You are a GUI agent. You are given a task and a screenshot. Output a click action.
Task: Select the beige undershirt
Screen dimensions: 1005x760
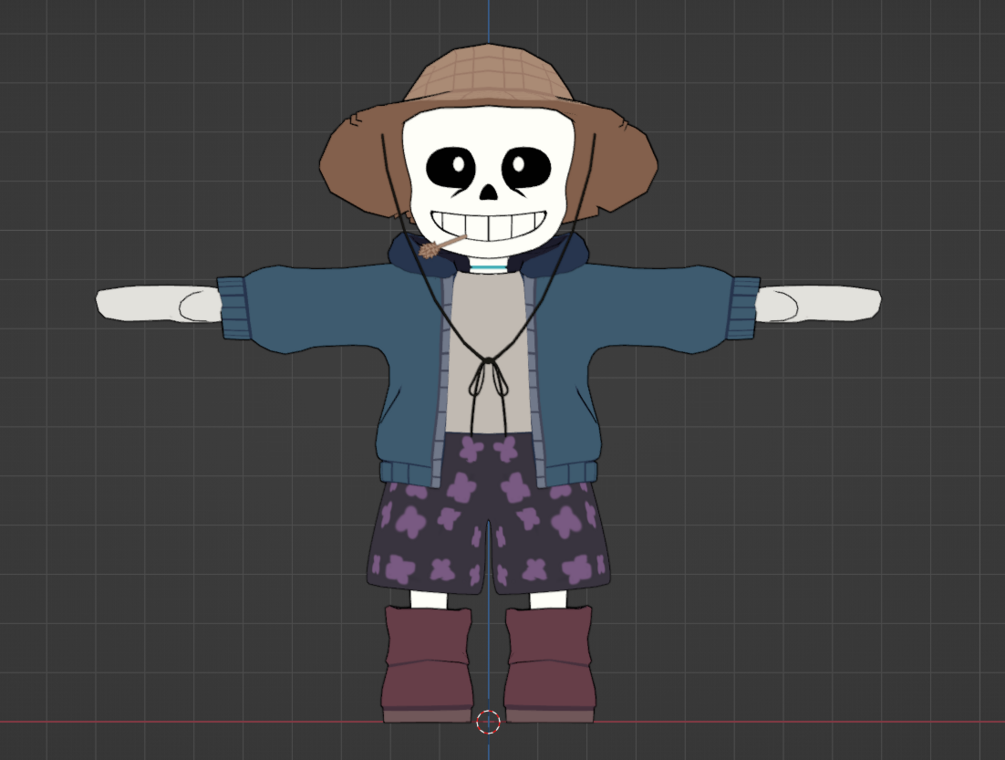pos(488,352)
